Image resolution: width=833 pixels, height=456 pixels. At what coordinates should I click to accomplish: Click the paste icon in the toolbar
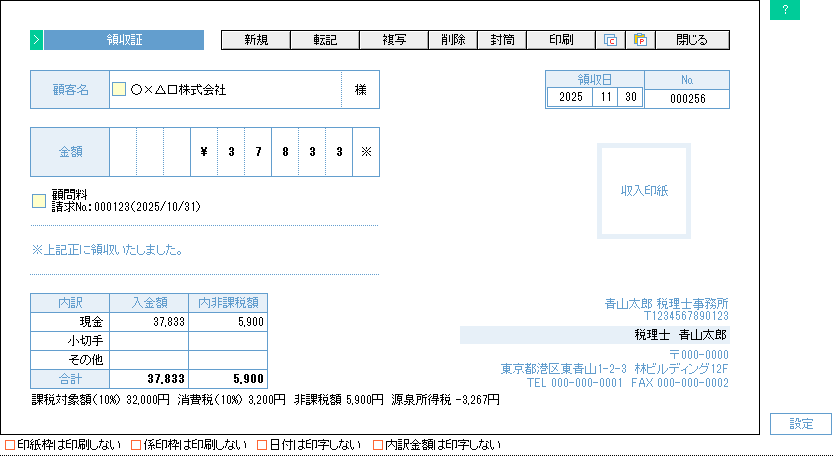[640, 41]
